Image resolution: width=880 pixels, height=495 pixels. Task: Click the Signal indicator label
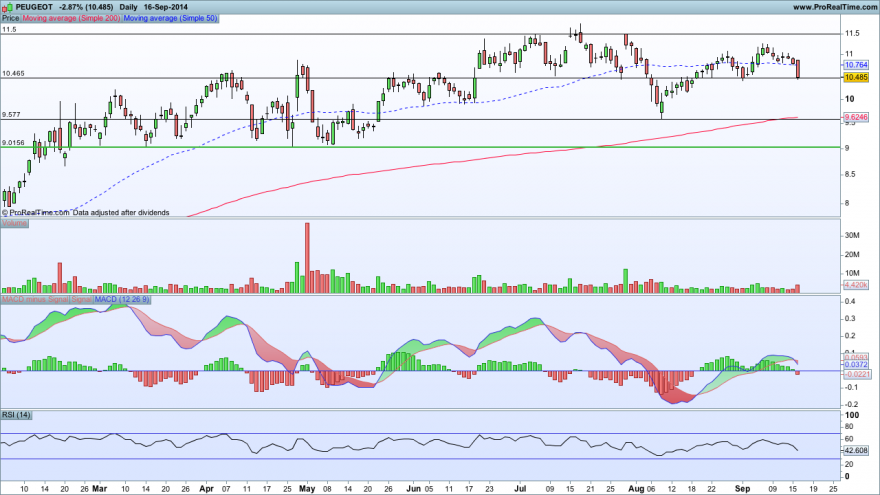(81, 300)
